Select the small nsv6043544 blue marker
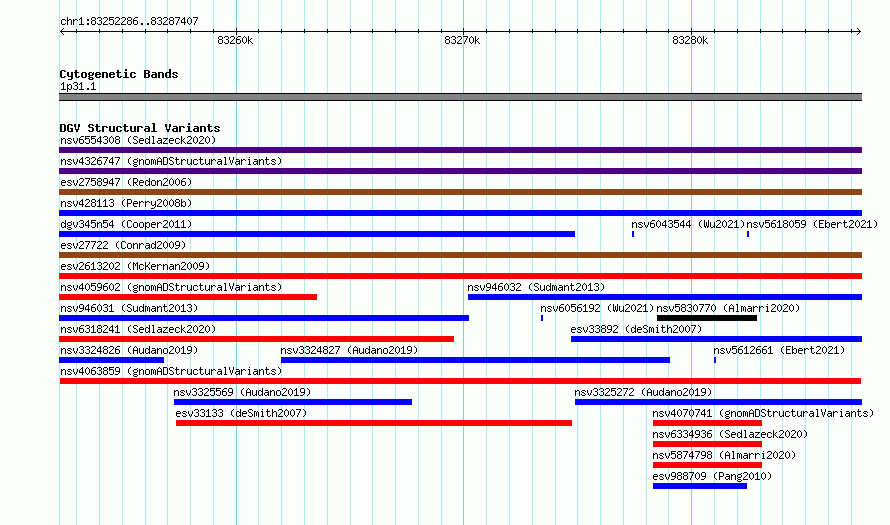The height and width of the screenshot is (525, 890). click(633, 234)
